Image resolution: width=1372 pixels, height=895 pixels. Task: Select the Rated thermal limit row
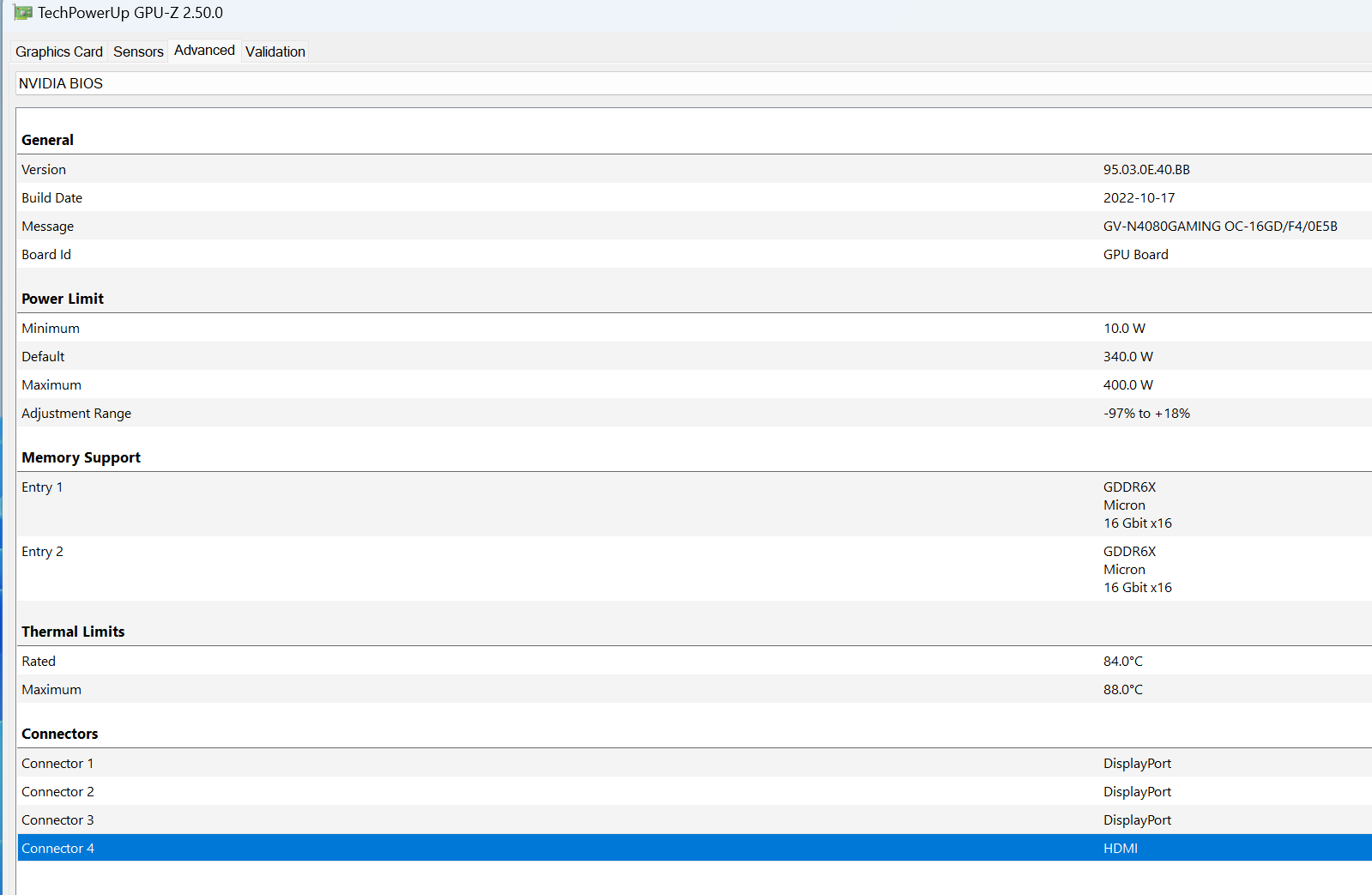pos(694,662)
